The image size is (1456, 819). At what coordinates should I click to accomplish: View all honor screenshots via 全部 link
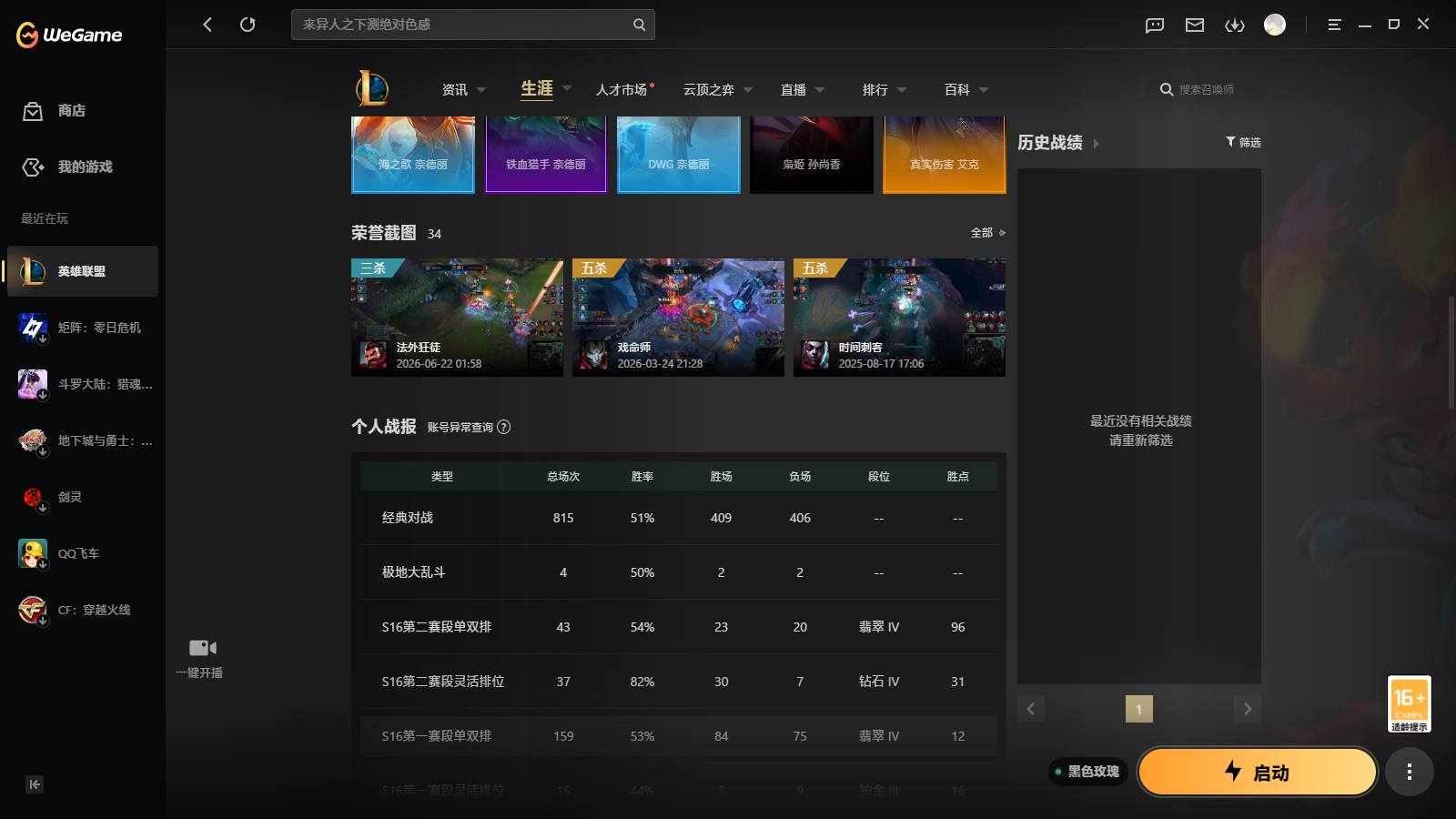[987, 233]
